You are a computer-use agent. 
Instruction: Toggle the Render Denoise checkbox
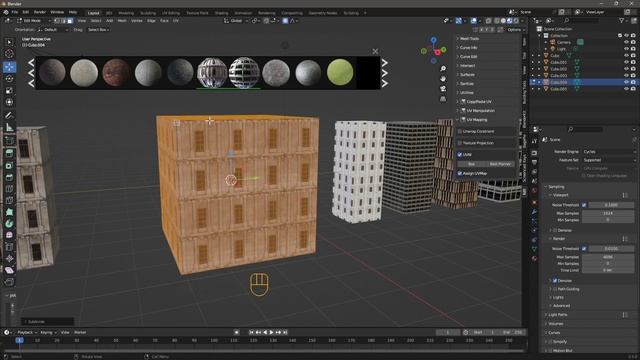tap(555, 281)
